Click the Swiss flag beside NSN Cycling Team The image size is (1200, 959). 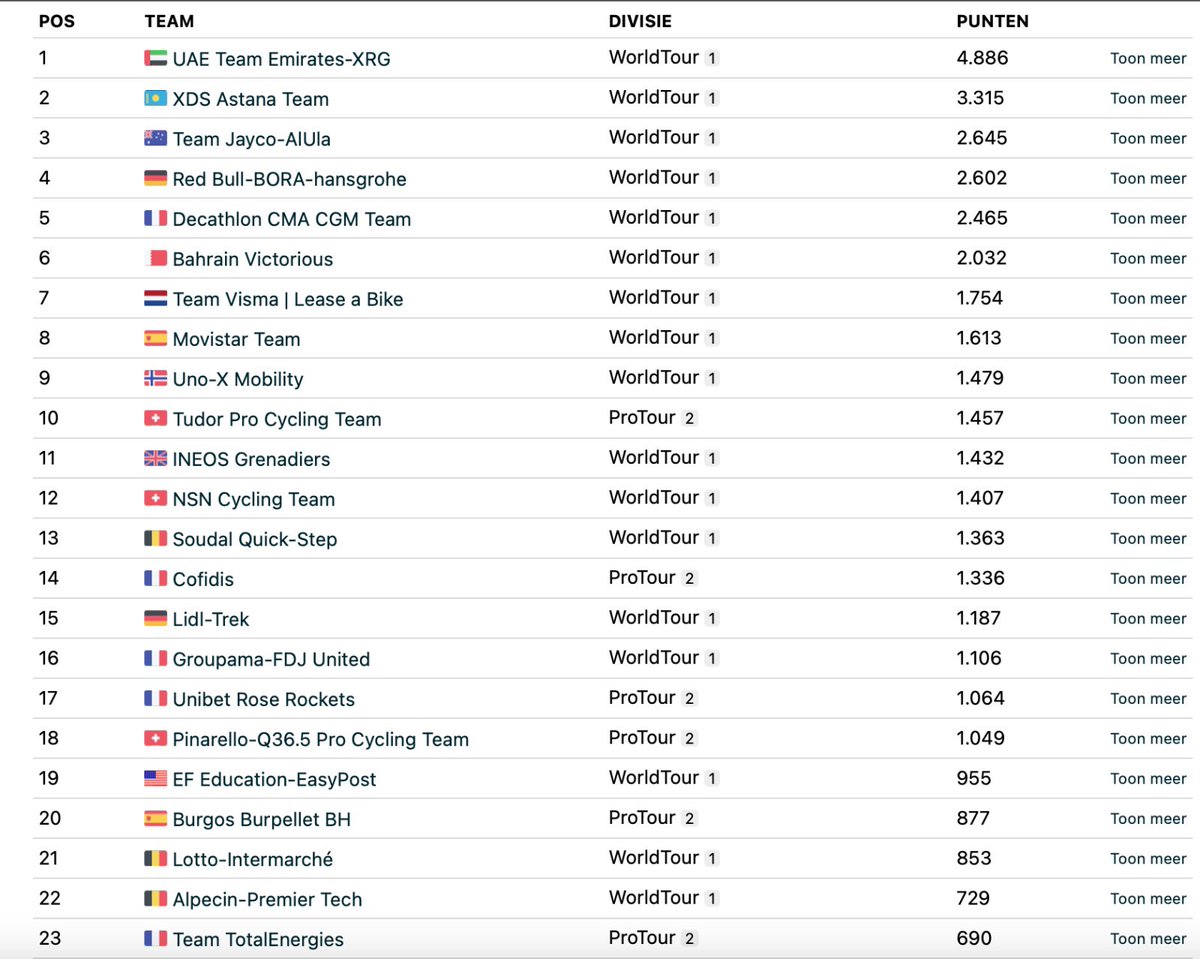[x=155, y=498]
